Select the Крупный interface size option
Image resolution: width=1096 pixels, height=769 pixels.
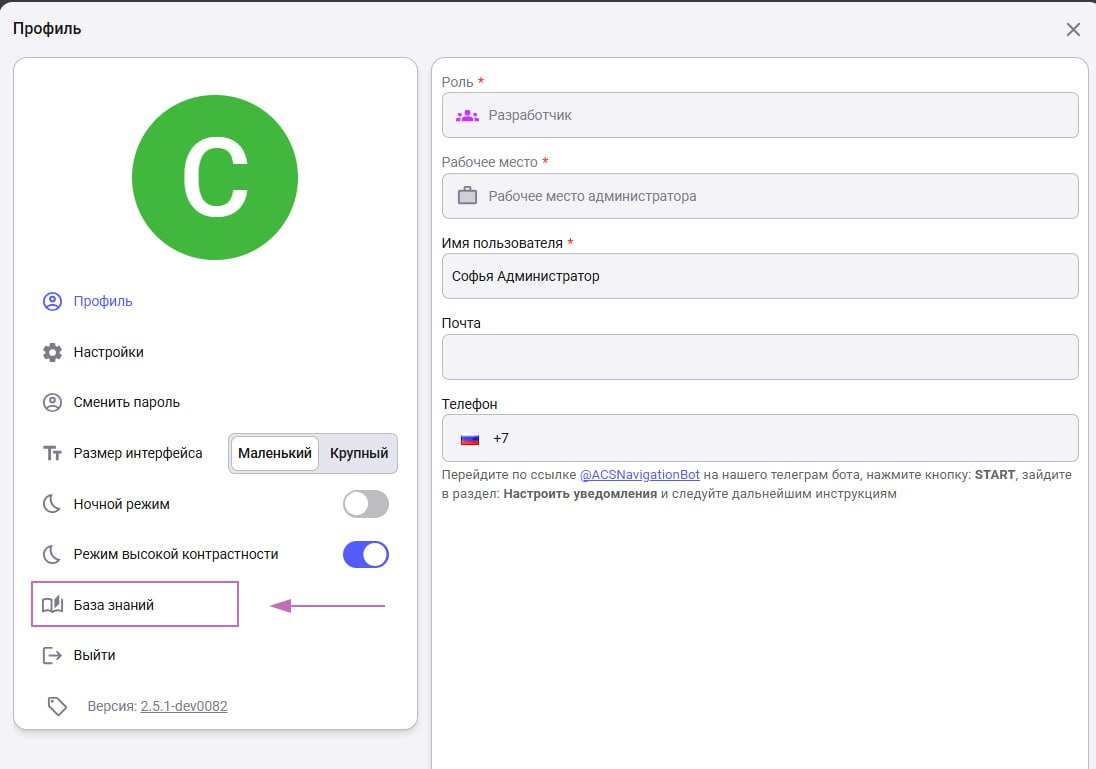pyautogui.click(x=359, y=453)
